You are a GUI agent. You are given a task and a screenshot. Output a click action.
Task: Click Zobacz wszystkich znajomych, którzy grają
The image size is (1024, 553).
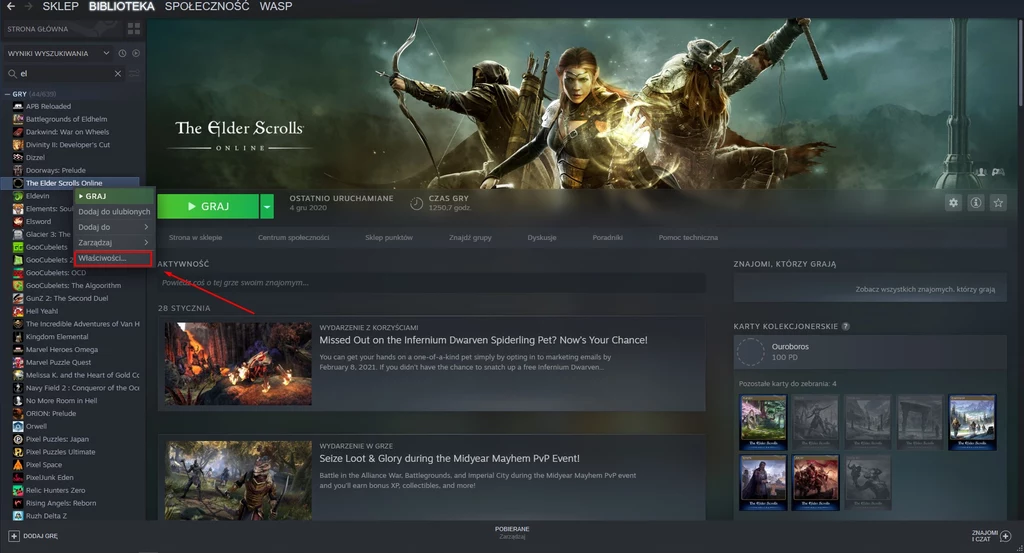tap(925, 289)
